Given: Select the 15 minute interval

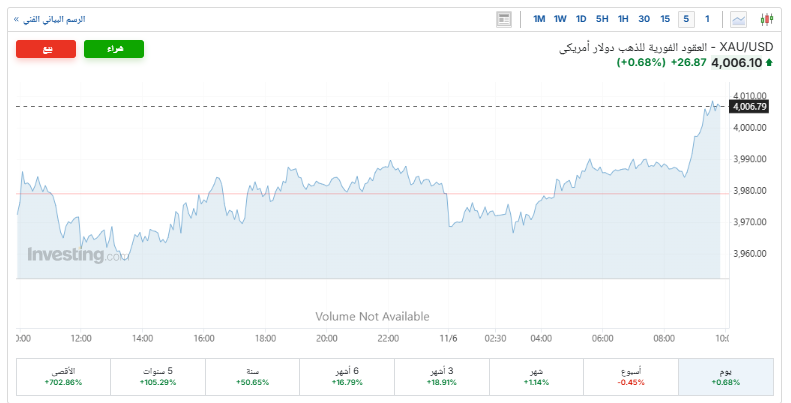Looking at the screenshot, I should click(665, 19).
